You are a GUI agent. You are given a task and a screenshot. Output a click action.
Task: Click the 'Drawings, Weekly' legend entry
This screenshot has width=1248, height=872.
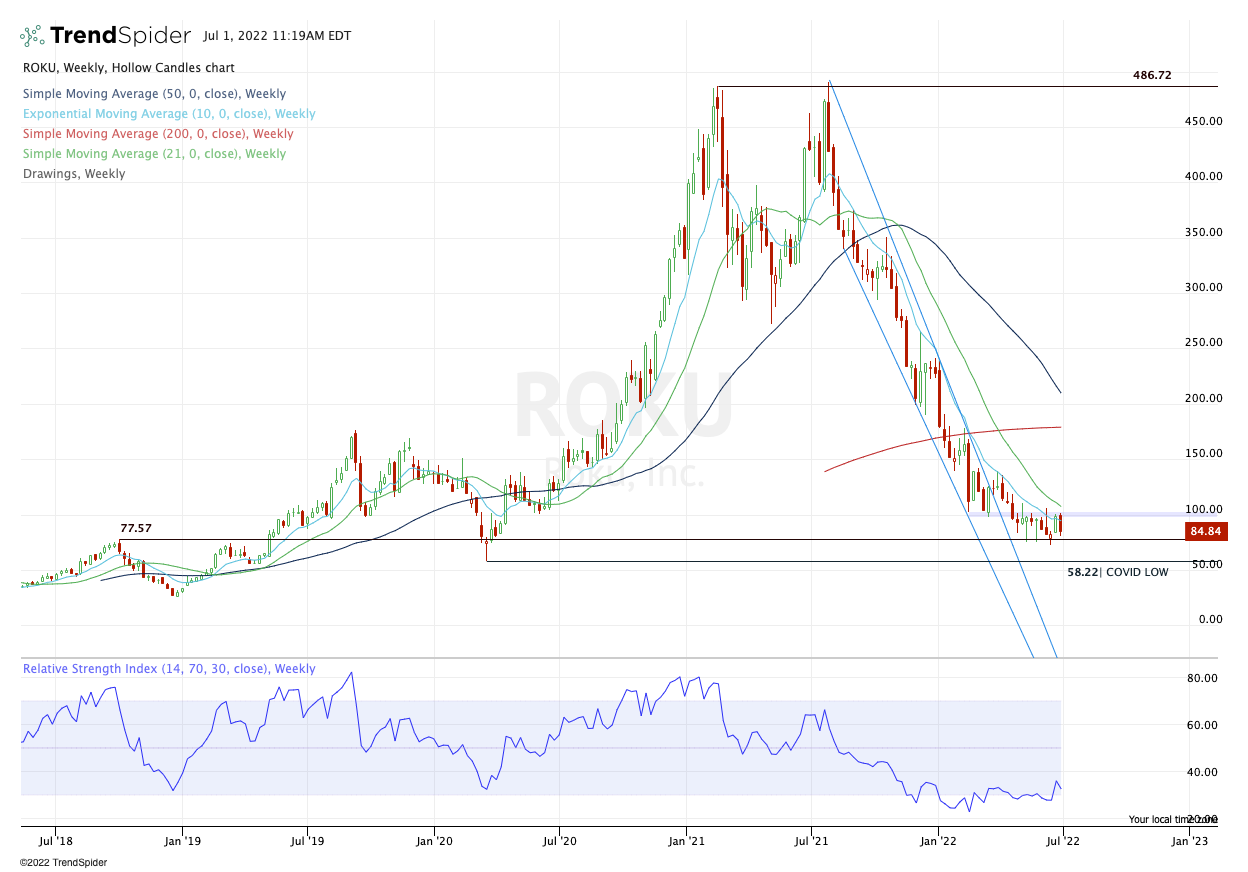(x=73, y=174)
